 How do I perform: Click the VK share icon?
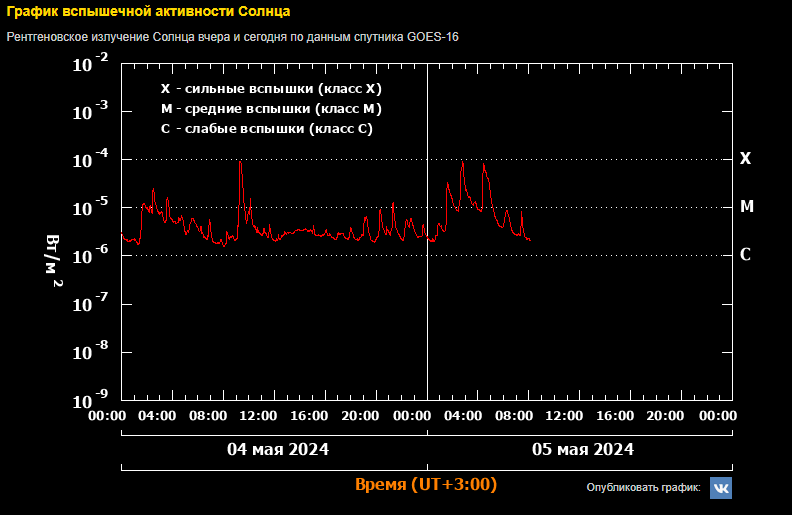point(720,488)
